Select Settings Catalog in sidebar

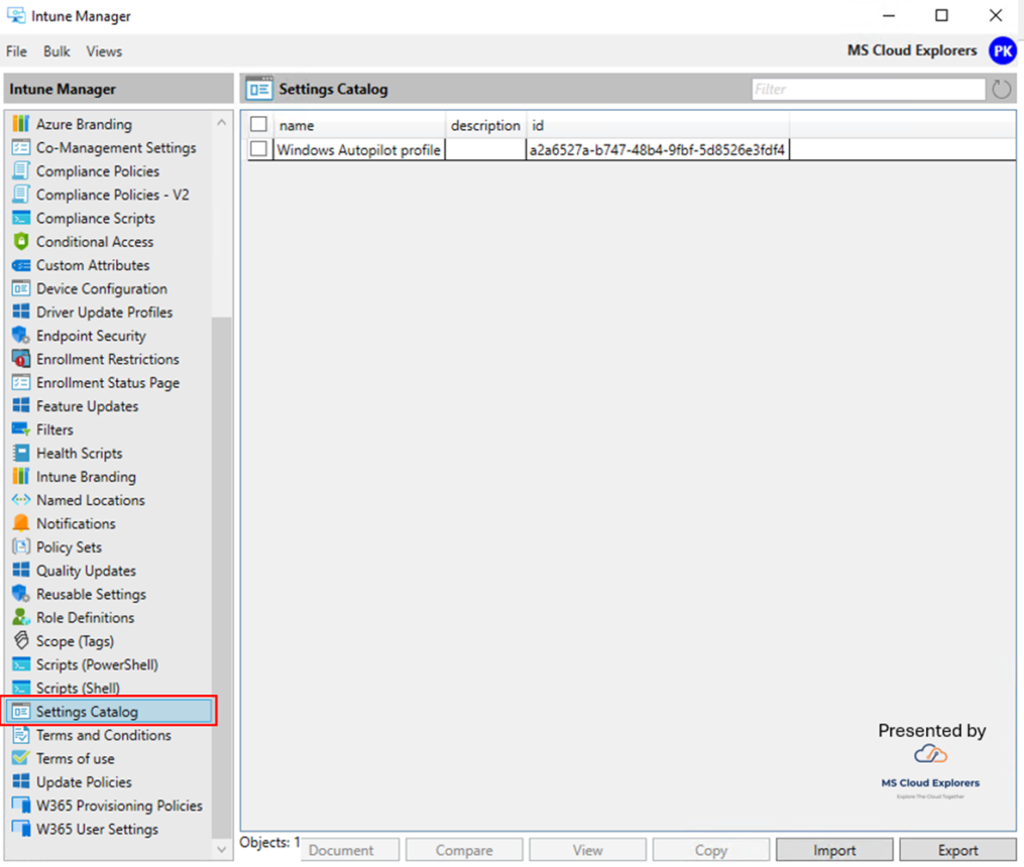pyautogui.click(x=109, y=711)
